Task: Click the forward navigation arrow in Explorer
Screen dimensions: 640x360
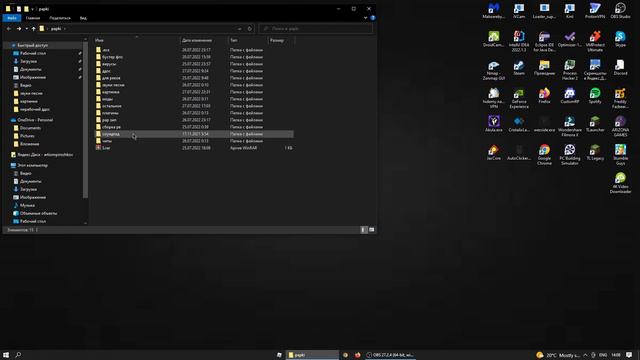Action: tap(19, 29)
